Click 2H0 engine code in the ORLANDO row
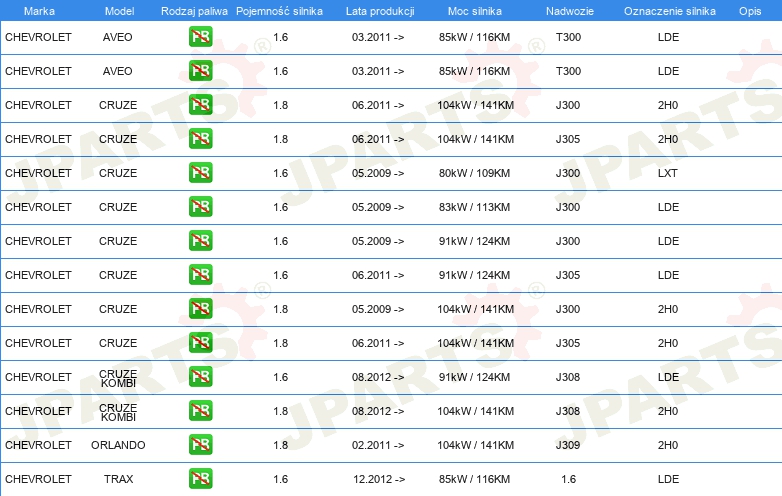The height and width of the screenshot is (496, 782). [x=668, y=445]
